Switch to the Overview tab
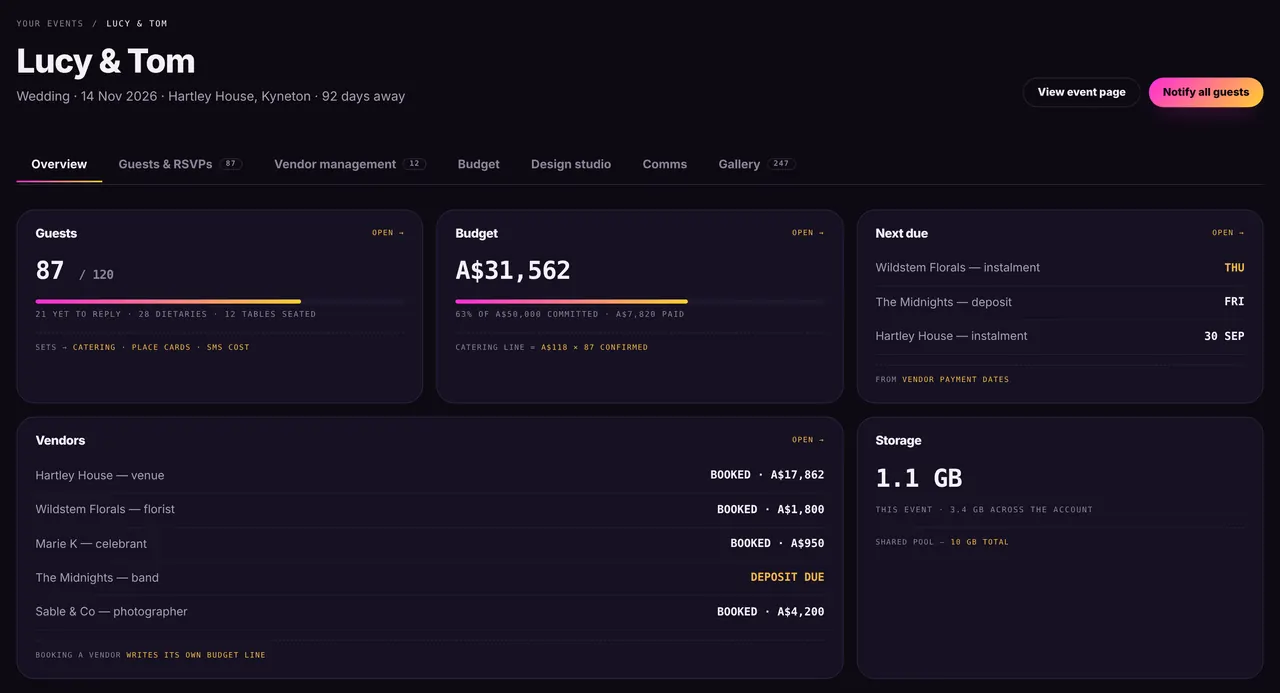Viewport: 1280px width, 693px height. pyautogui.click(x=59, y=164)
